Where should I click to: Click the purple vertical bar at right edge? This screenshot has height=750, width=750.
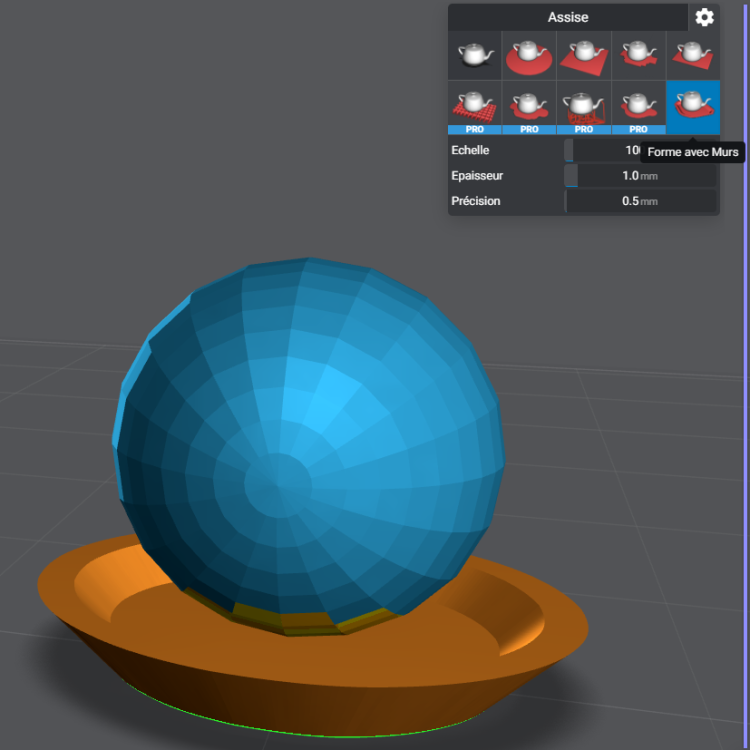pyautogui.click(x=747, y=375)
